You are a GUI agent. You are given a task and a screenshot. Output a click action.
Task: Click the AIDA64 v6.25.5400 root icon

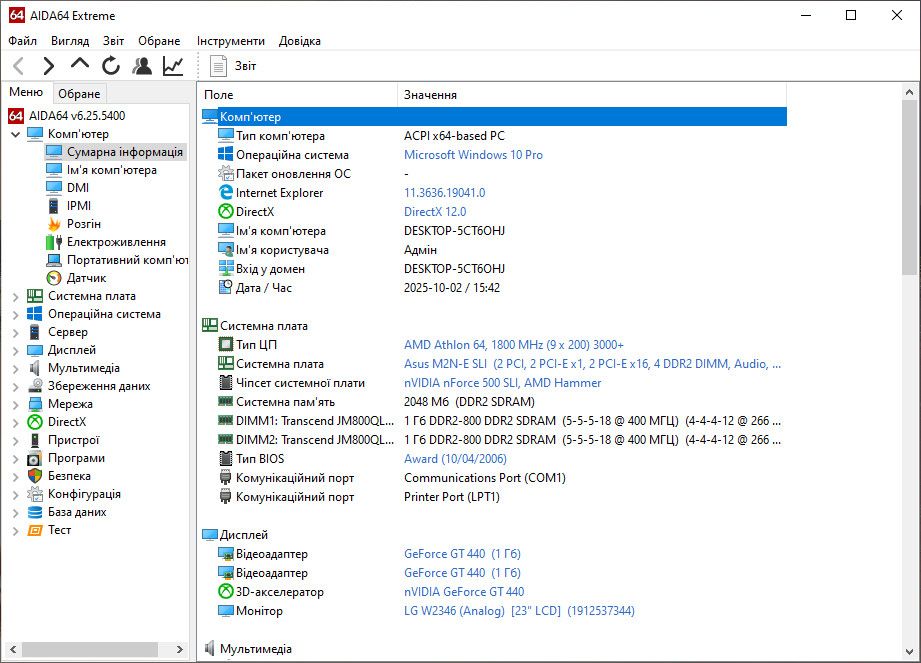[16, 116]
